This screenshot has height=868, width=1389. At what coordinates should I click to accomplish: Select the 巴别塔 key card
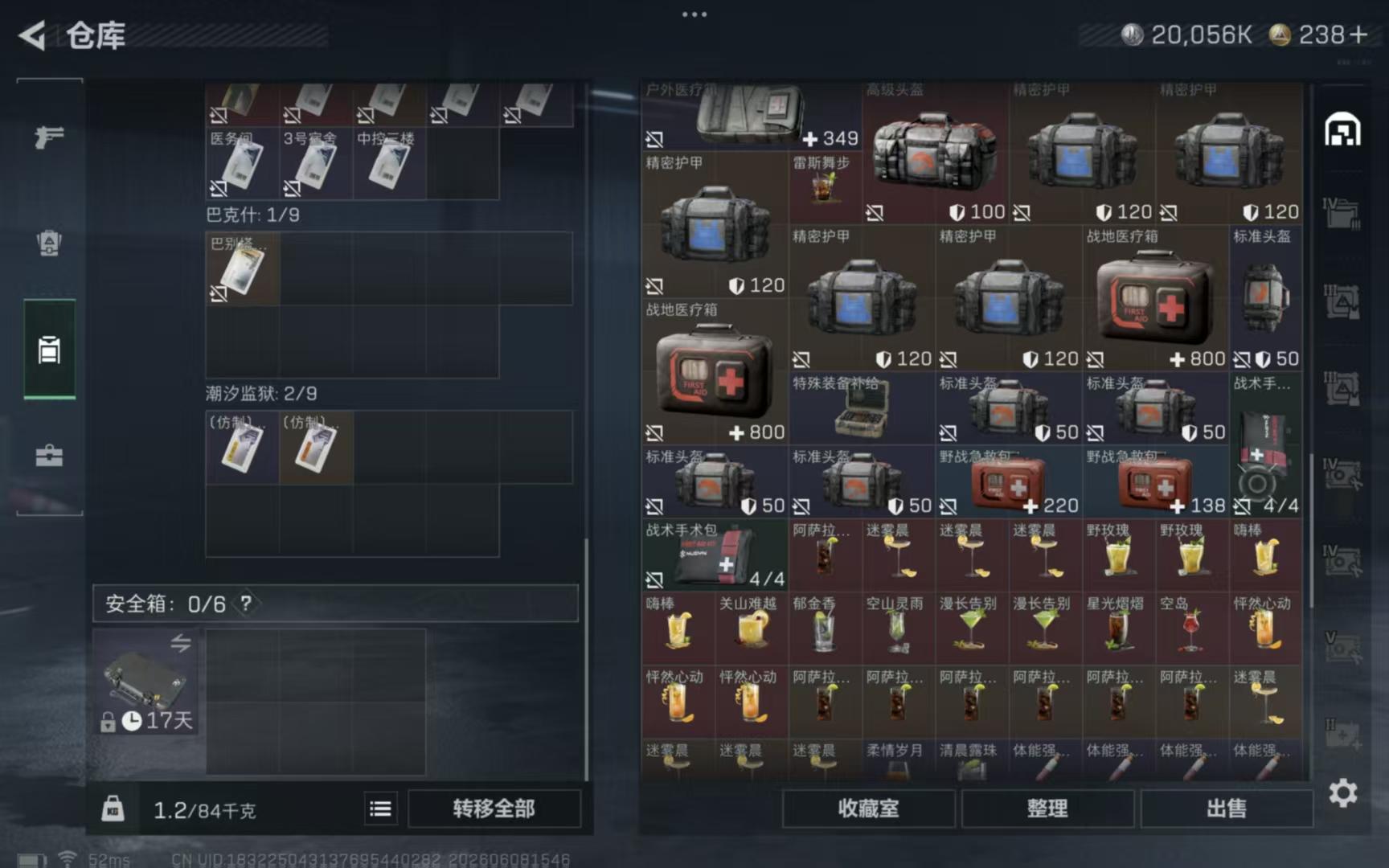coord(242,268)
